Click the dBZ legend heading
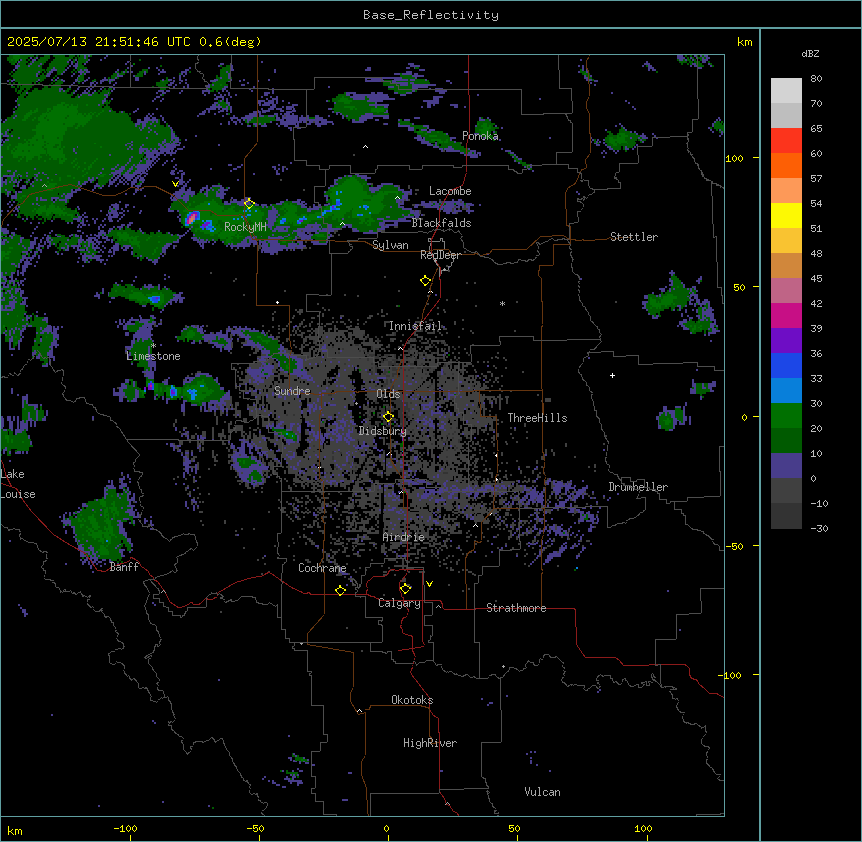 (810, 54)
